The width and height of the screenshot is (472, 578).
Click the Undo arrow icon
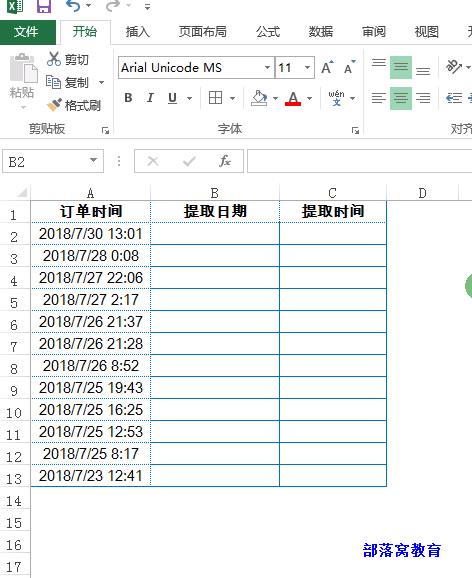tap(73, 6)
